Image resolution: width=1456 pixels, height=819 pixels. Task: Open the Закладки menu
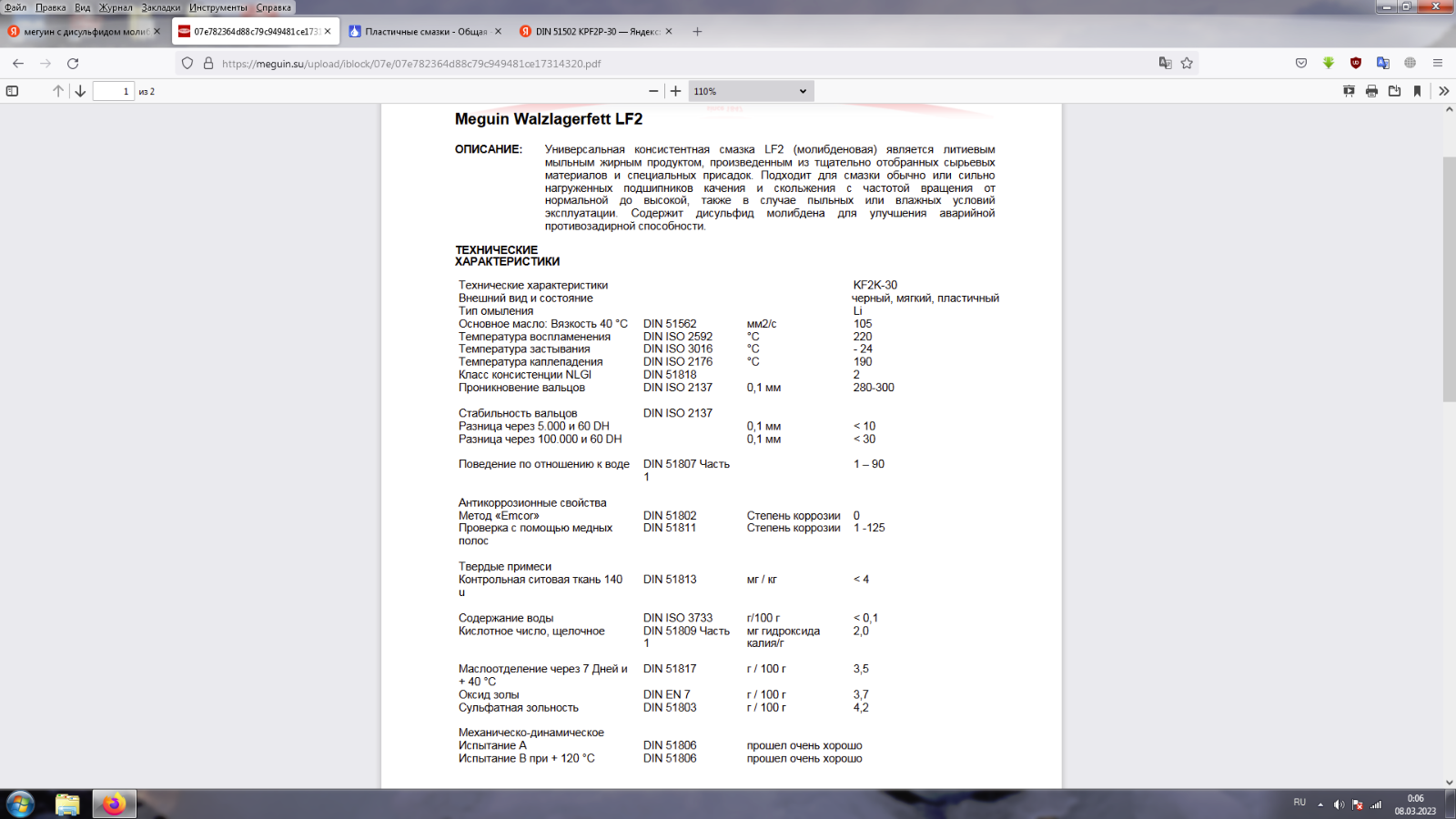[x=161, y=7]
